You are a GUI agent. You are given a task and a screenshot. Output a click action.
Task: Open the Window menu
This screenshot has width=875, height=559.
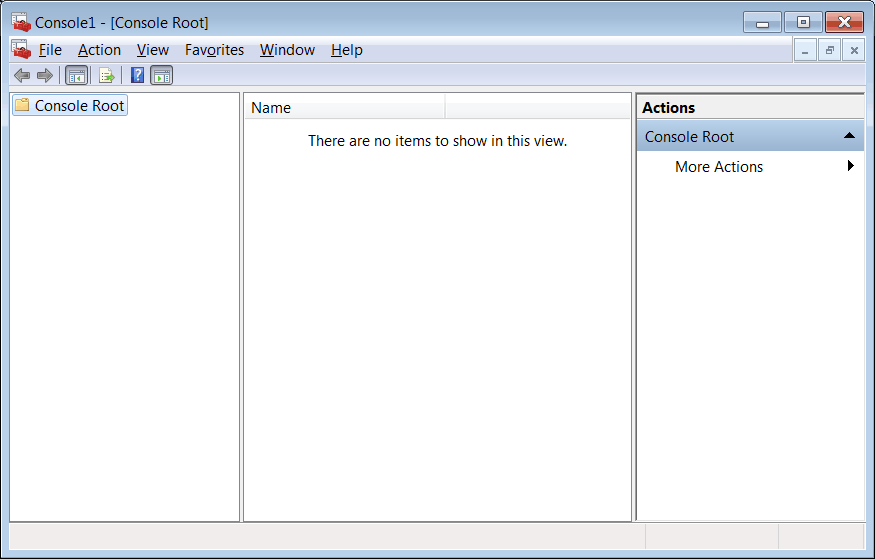pos(287,50)
